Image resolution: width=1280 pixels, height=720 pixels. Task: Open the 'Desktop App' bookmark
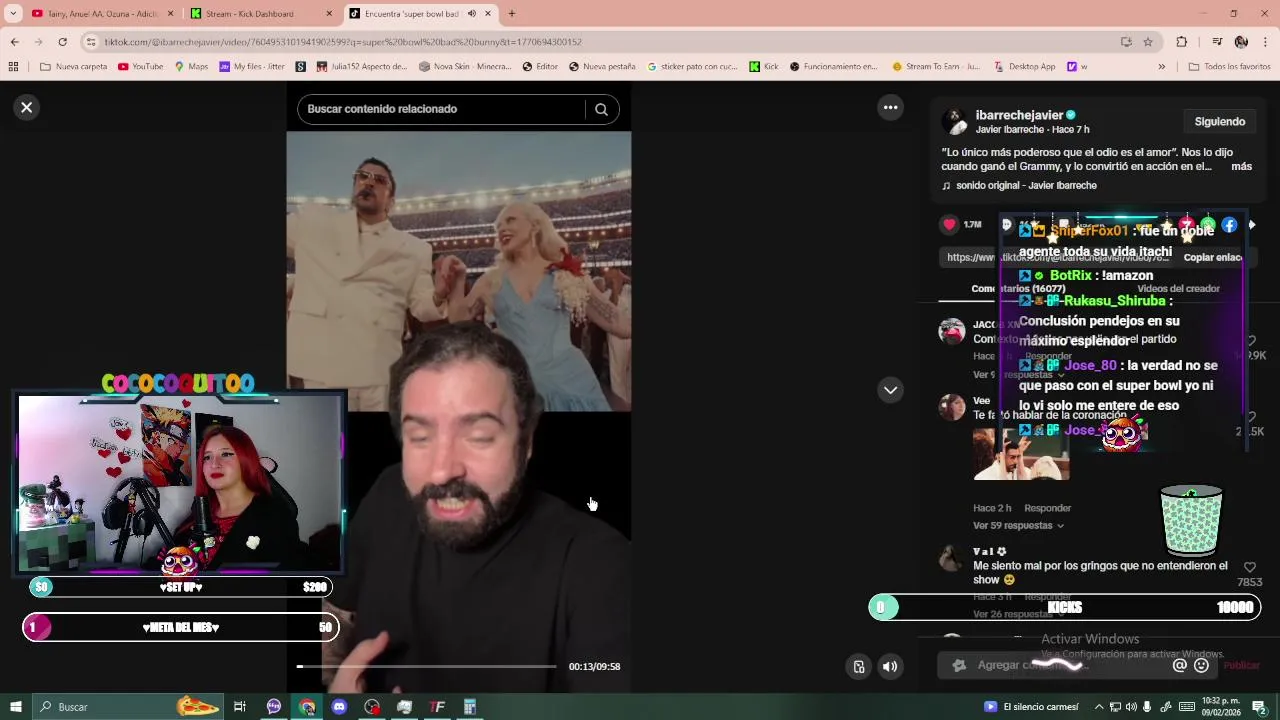[x=1025, y=67]
